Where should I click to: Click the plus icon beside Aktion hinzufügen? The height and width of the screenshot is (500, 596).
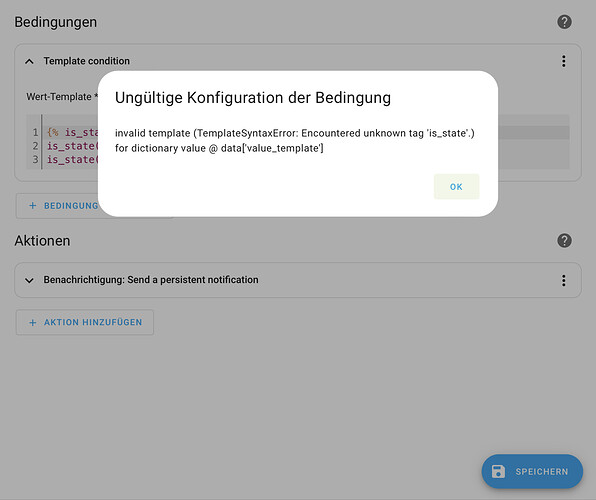click(x=33, y=322)
